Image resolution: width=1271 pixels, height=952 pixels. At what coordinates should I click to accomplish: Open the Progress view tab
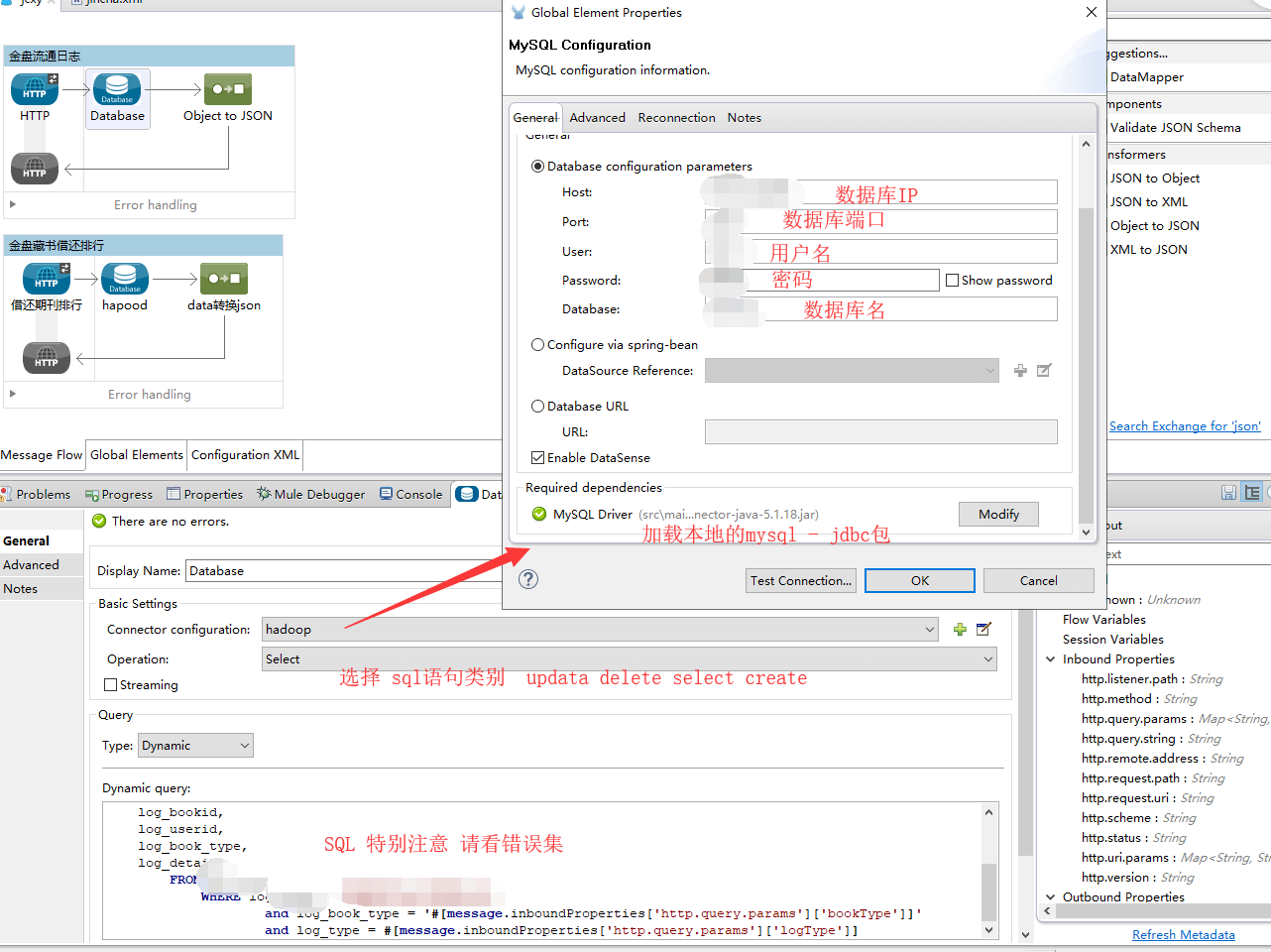coord(119,494)
